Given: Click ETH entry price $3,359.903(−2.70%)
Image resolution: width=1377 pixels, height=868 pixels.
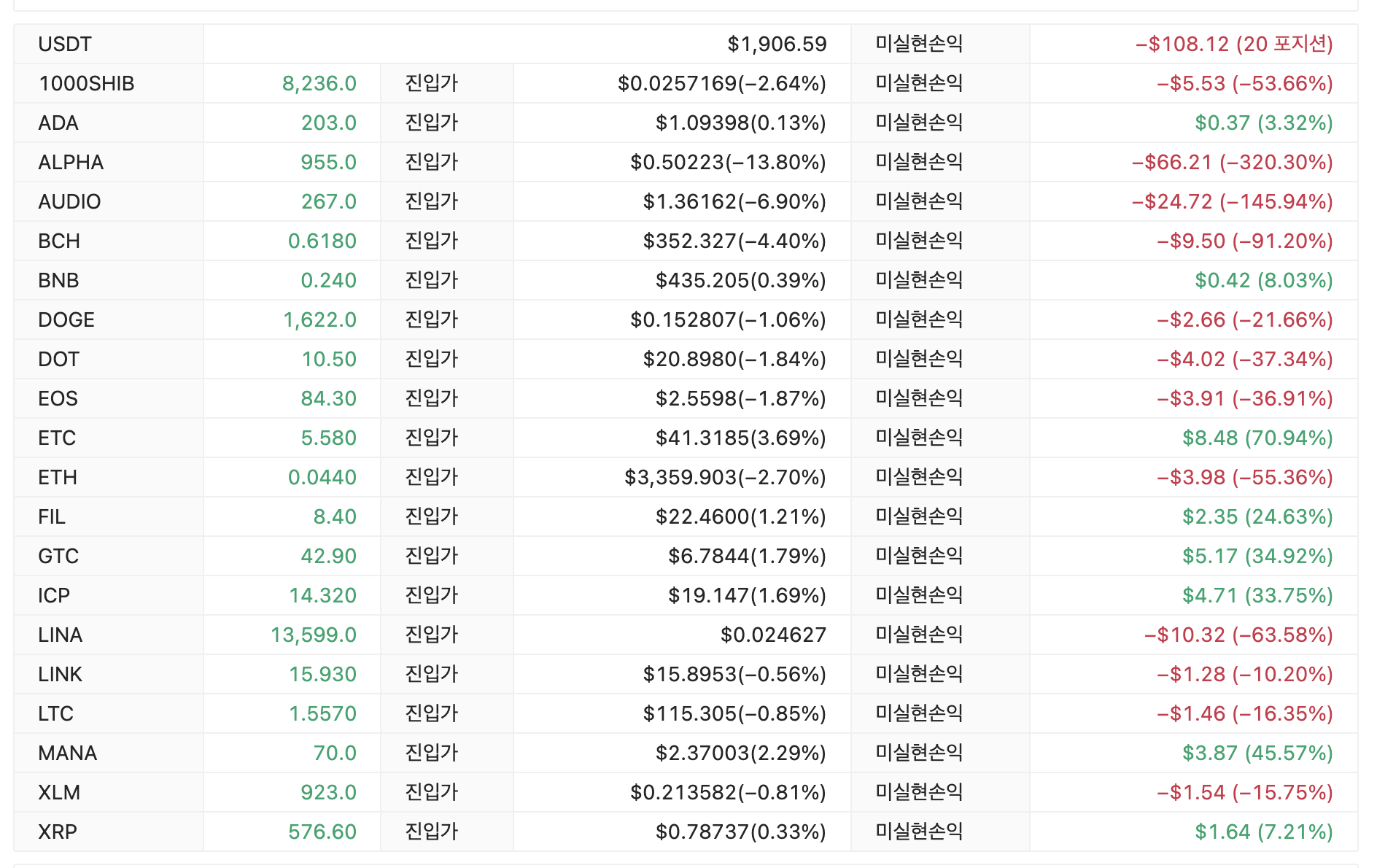Looking at the screenshot, I should [x=726, y=478].
